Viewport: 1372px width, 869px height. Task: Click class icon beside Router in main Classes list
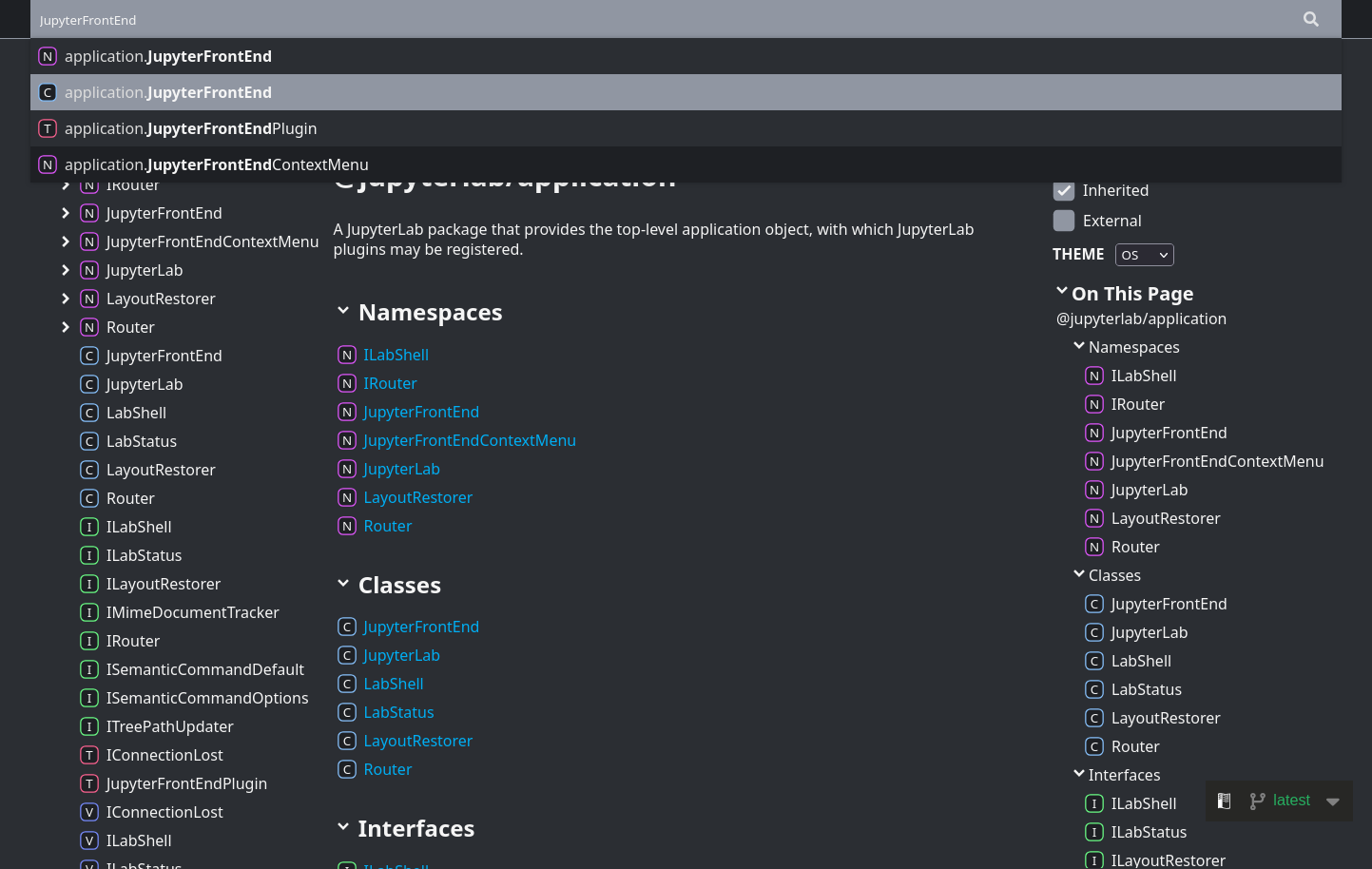[x=347, y=769]
